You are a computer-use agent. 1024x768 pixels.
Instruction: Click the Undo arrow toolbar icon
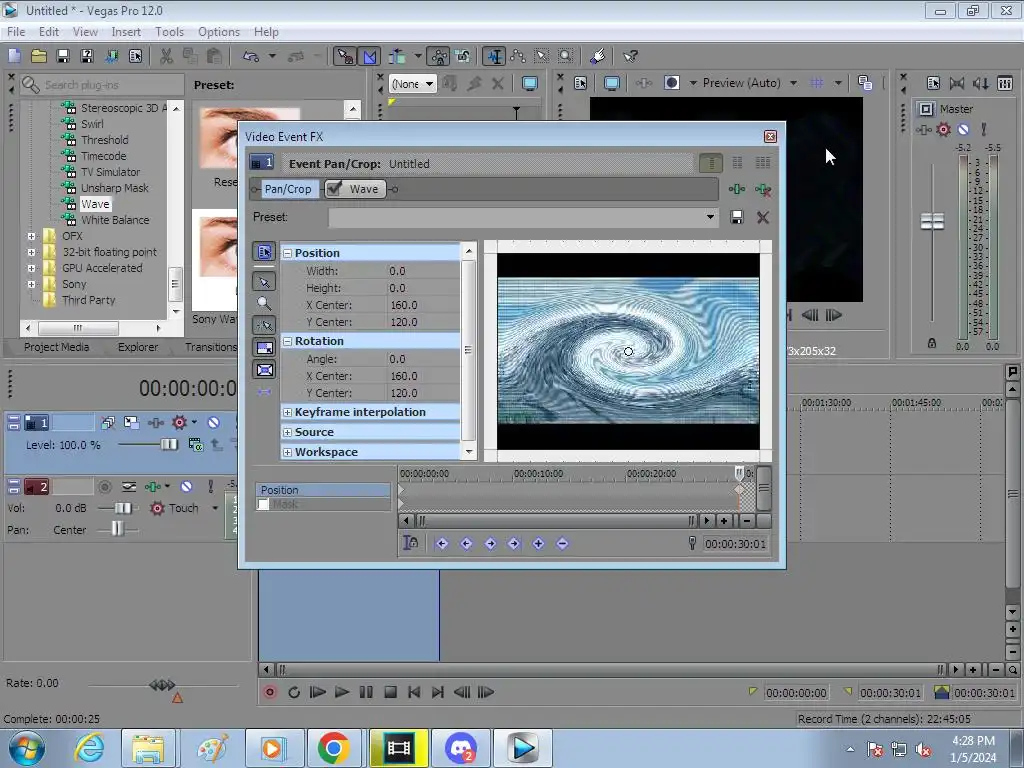pyautogui.click(x=251, y=56)
